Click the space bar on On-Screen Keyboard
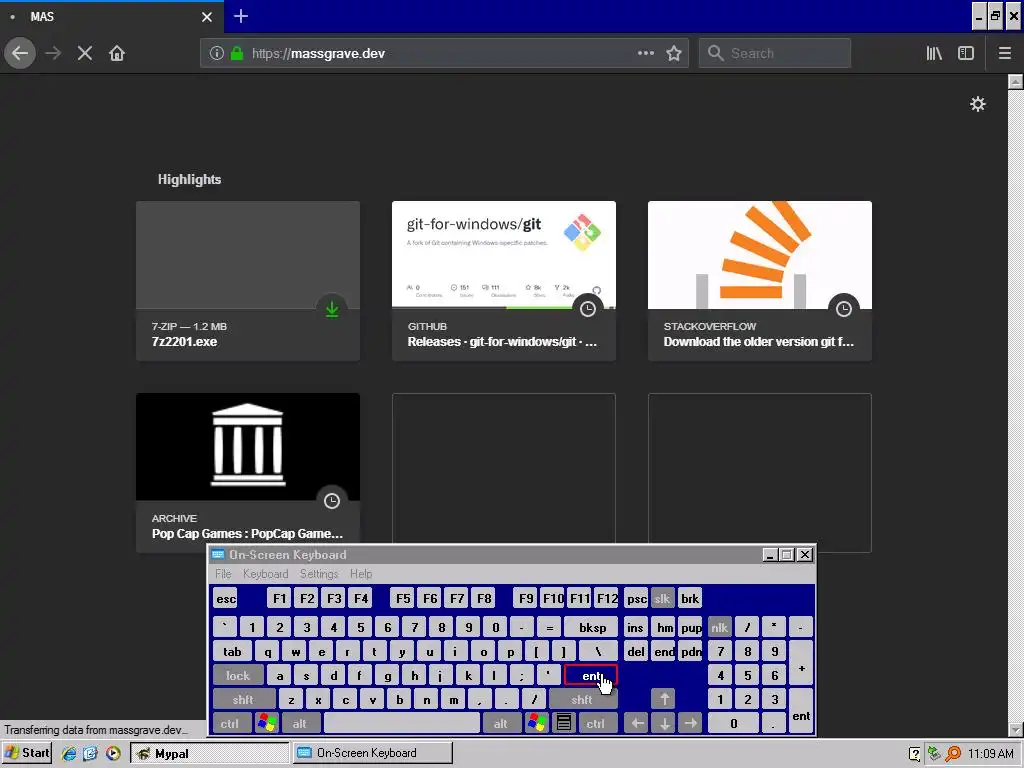 coord(402,724)
